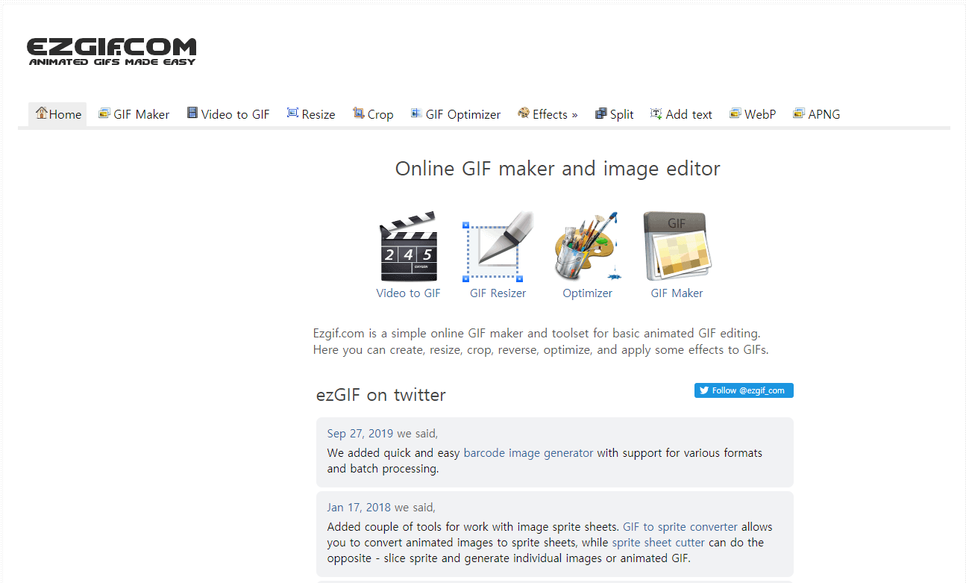Open sprite sheet cutter link
The height and width of the screenshot is (583, 966).
658,543
